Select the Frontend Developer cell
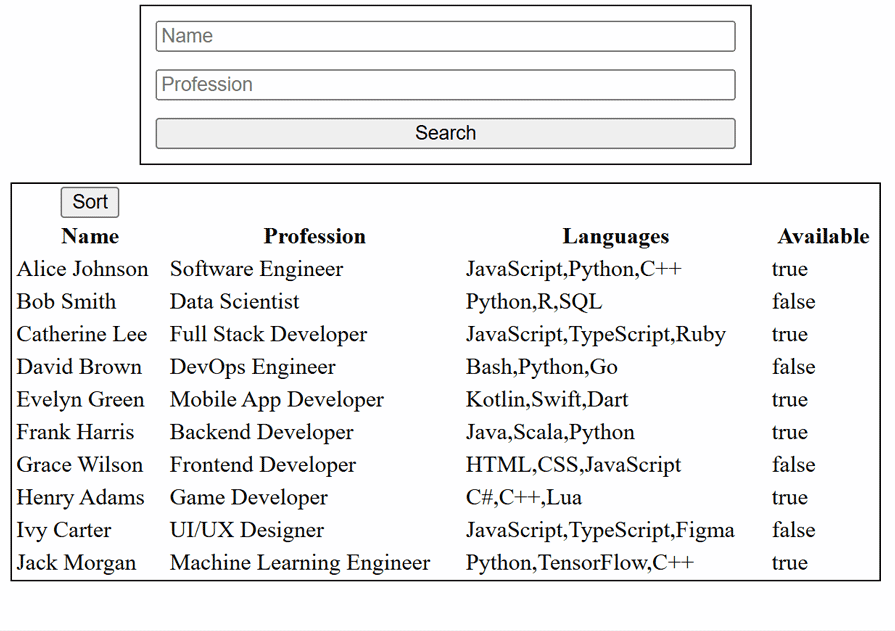The image size is (895, 631). coord(263,464)
